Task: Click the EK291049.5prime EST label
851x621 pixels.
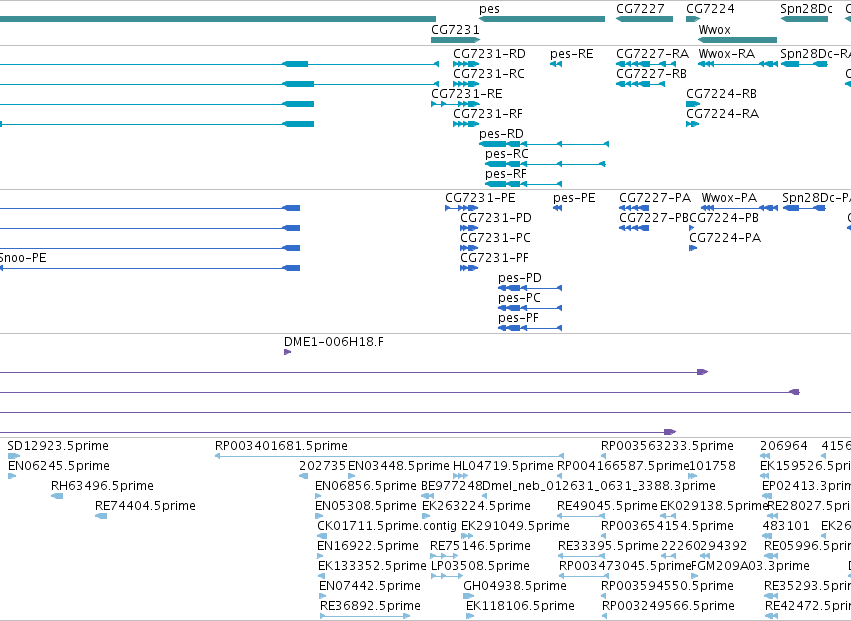Action: click(515, 526)
